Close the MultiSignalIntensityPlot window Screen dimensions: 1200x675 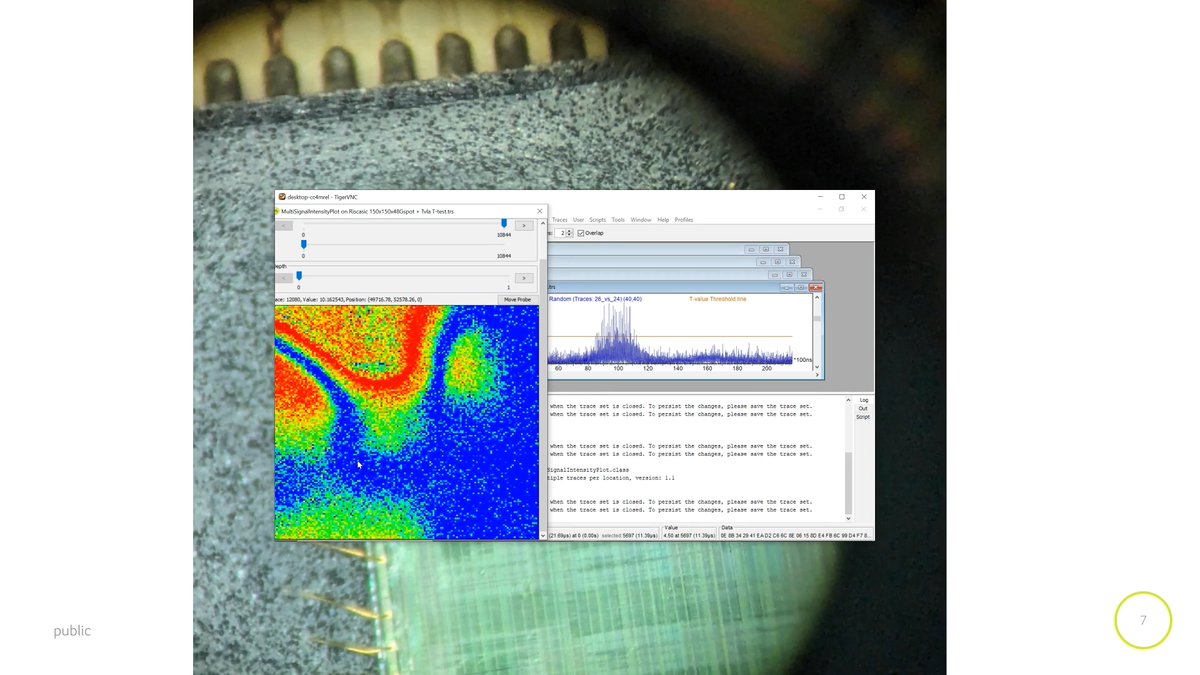pos(540,211)
